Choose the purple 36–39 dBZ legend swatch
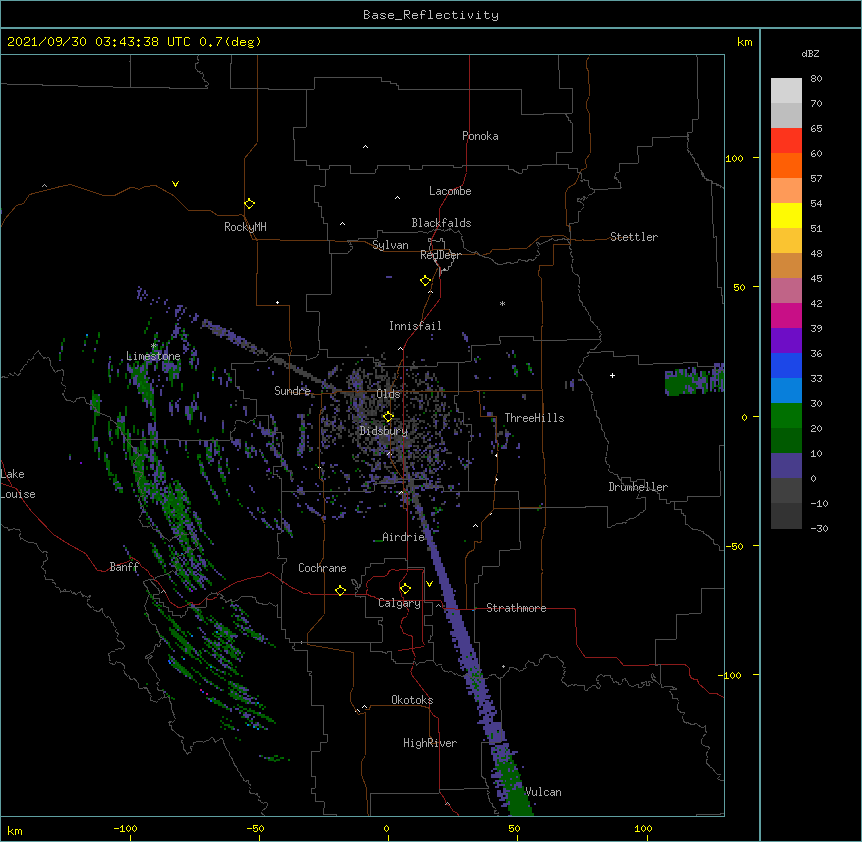 click(786, 341)
